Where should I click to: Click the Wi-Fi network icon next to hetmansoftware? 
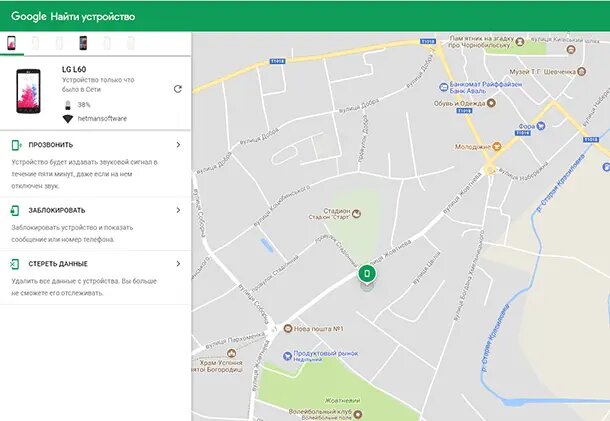pyautogui.click(x=68, y=119)
